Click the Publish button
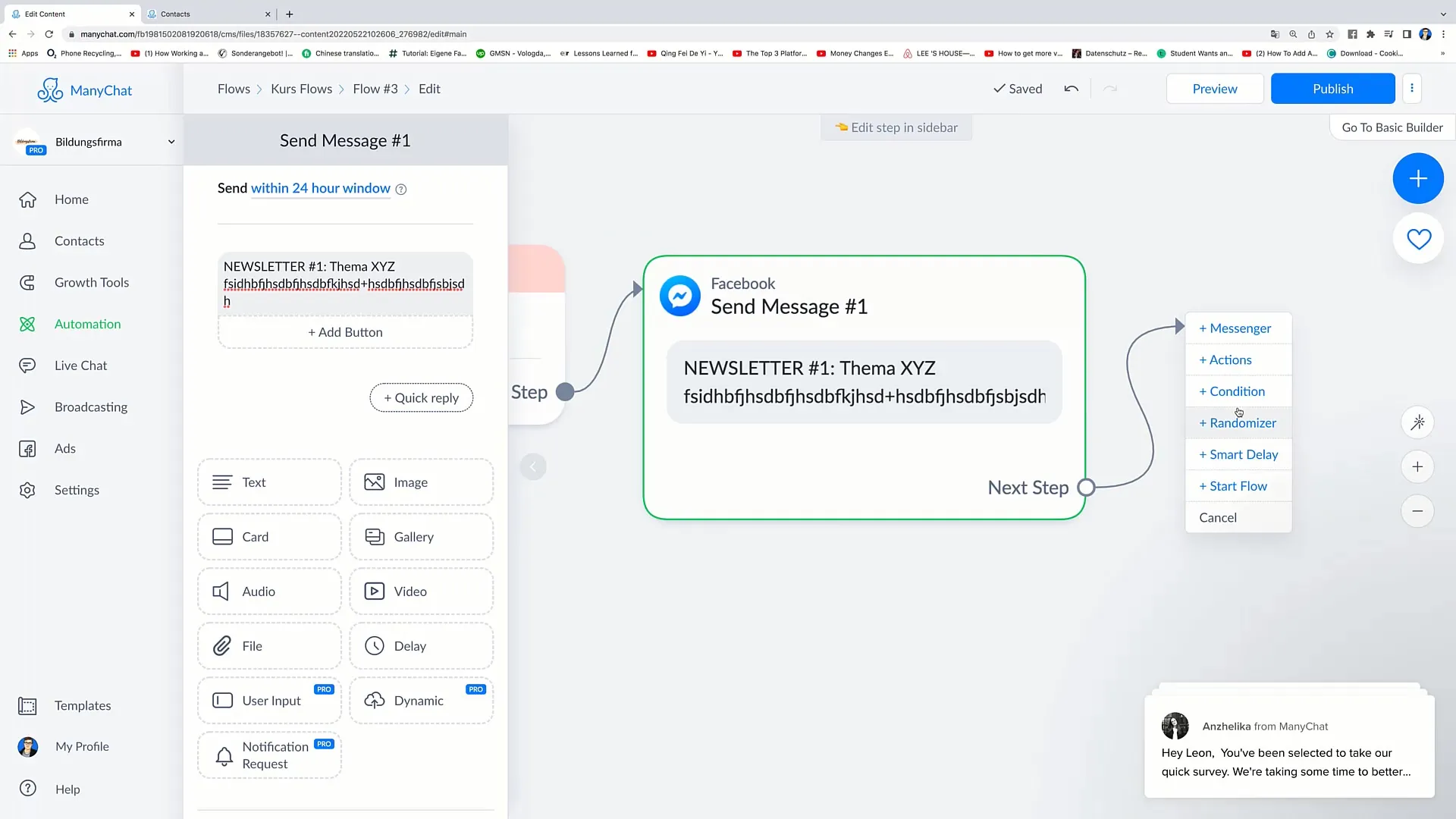 tap(1333, 88)
